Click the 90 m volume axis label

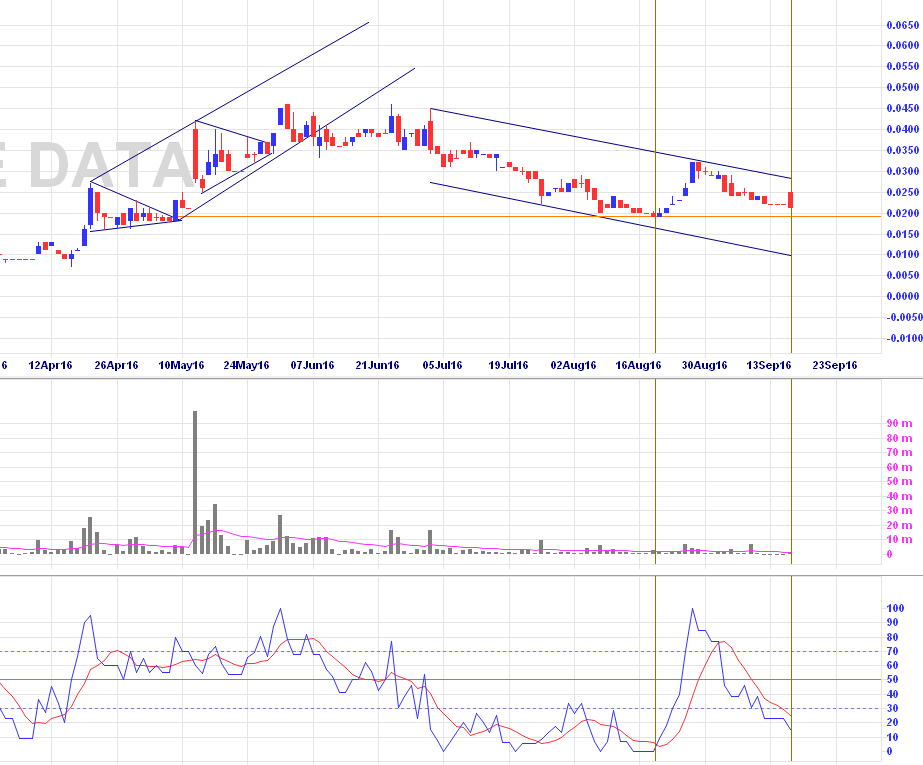[x=899, y=424]
